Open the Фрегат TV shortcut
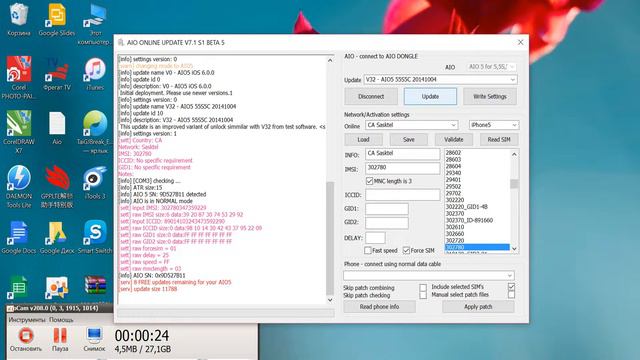 pos(57,74)
